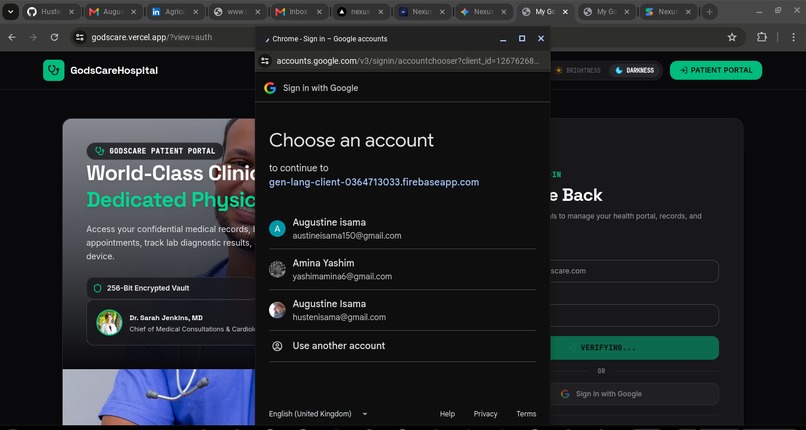Click the 'Choose an account' heading

point(351,140)
